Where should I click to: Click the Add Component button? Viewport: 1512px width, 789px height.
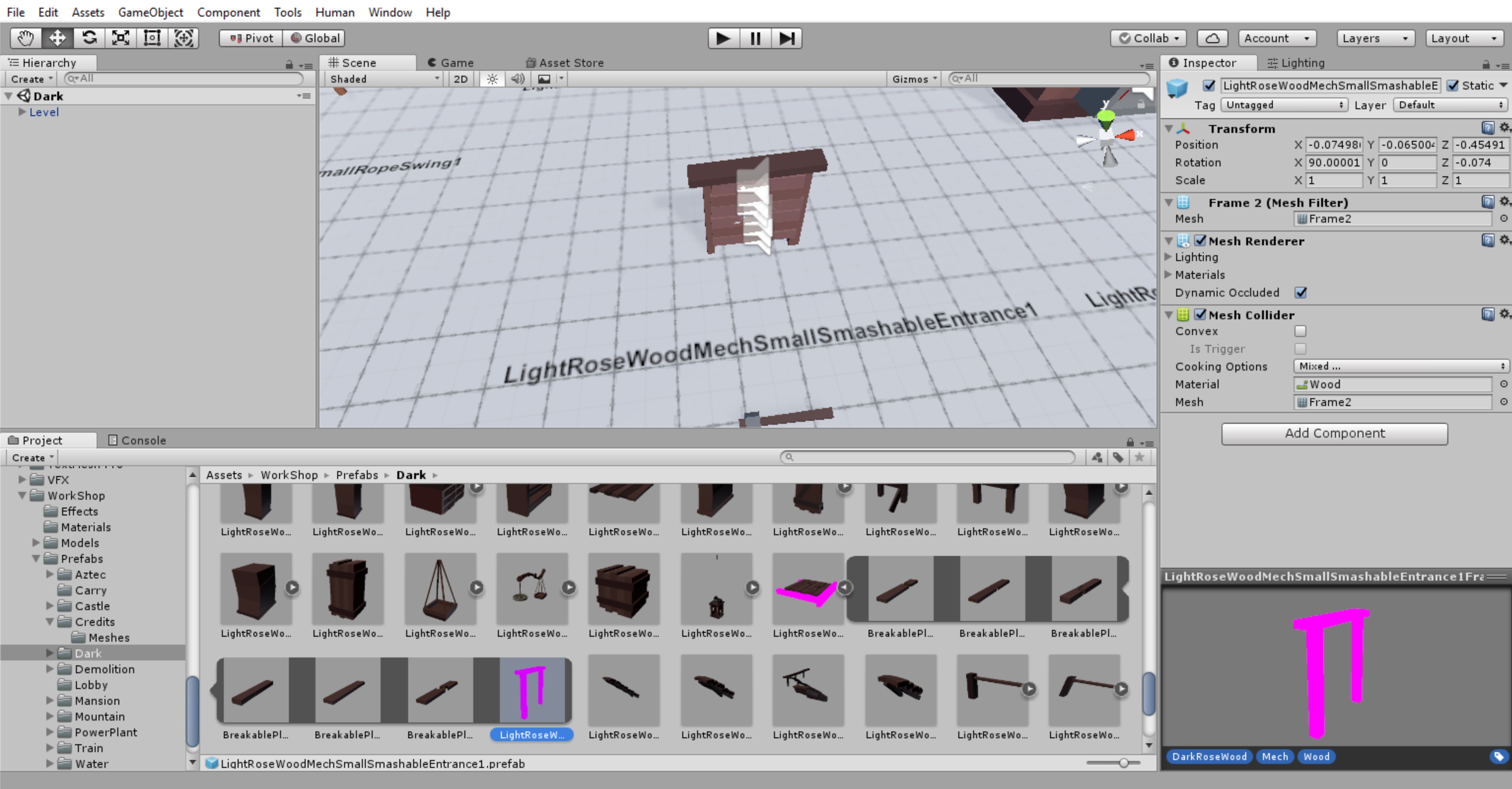tap(1334, 433)
